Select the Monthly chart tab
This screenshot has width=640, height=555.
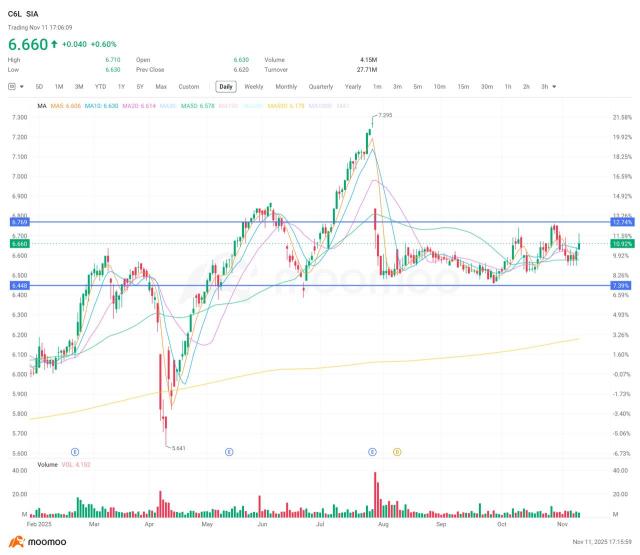pyautogui.click(x=286, y=87)
